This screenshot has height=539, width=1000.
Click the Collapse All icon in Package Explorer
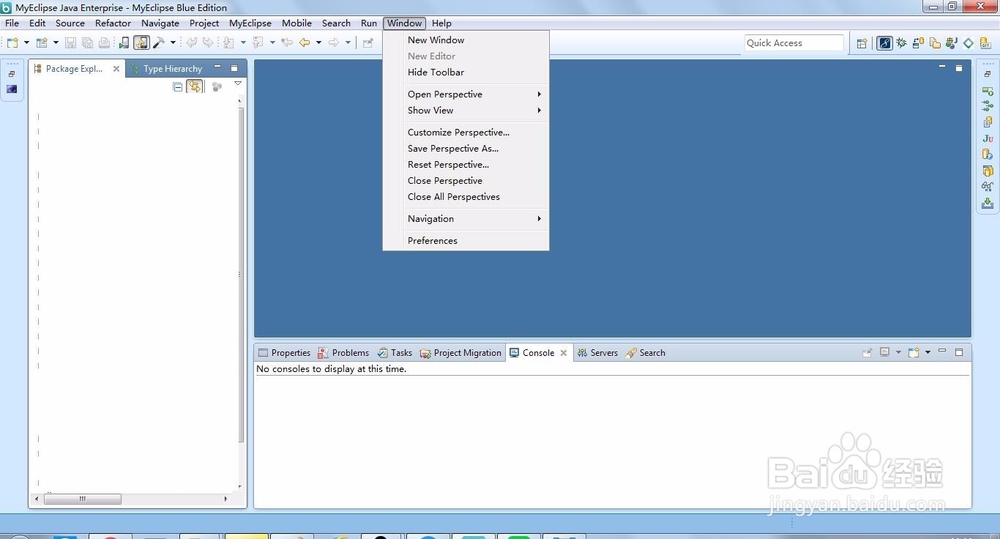(177, 87)
